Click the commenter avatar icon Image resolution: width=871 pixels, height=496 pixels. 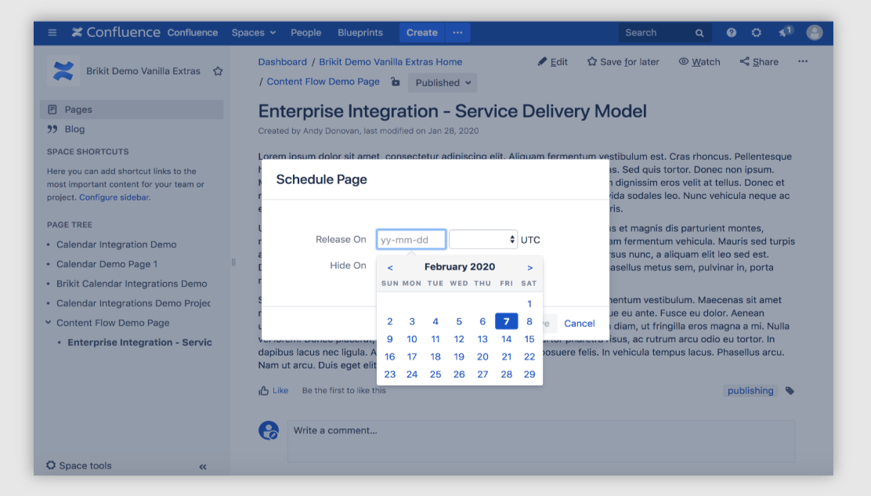point(269,430)
